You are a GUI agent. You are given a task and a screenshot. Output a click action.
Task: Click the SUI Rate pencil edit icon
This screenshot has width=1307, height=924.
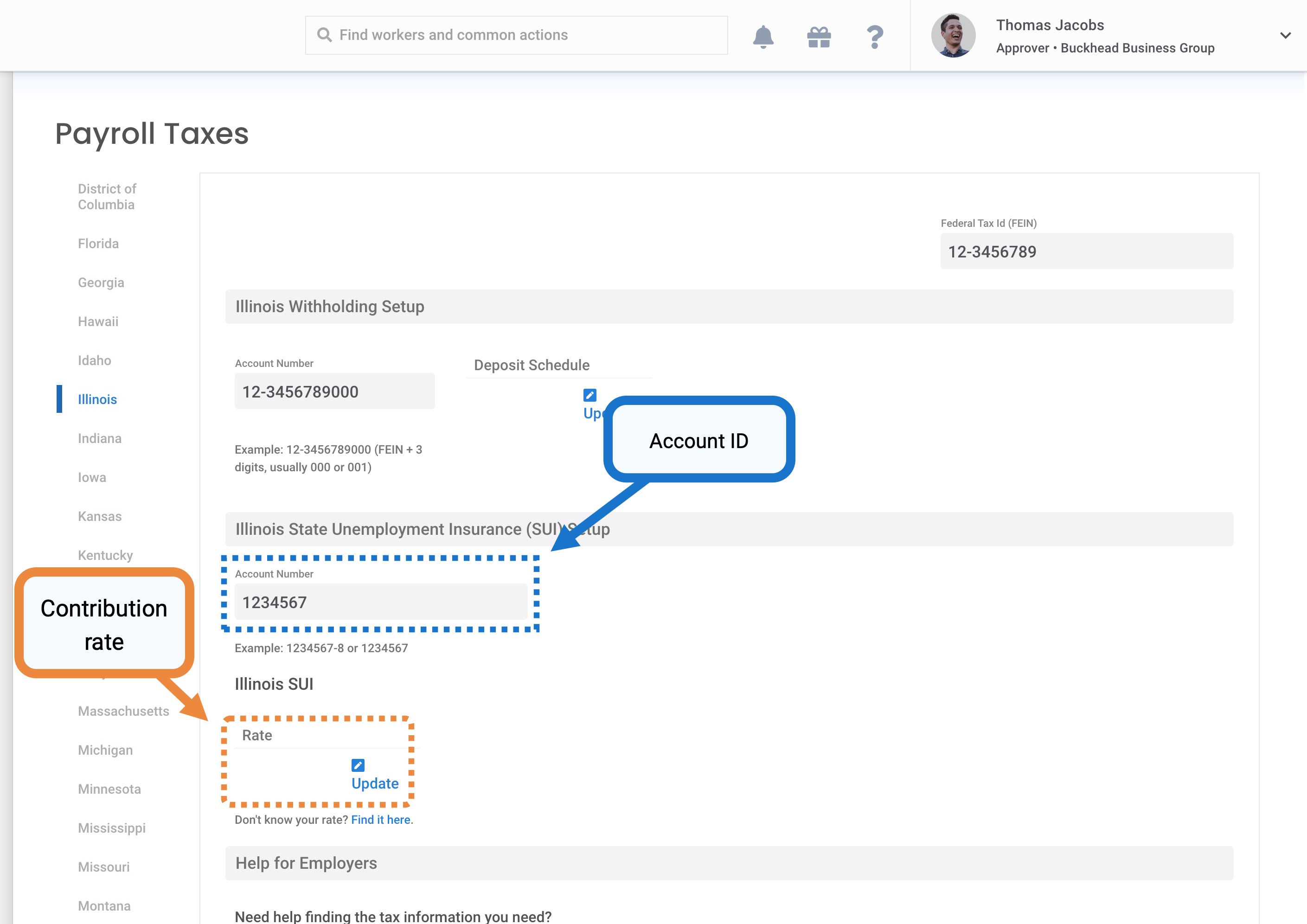click(x=358, y=765)
